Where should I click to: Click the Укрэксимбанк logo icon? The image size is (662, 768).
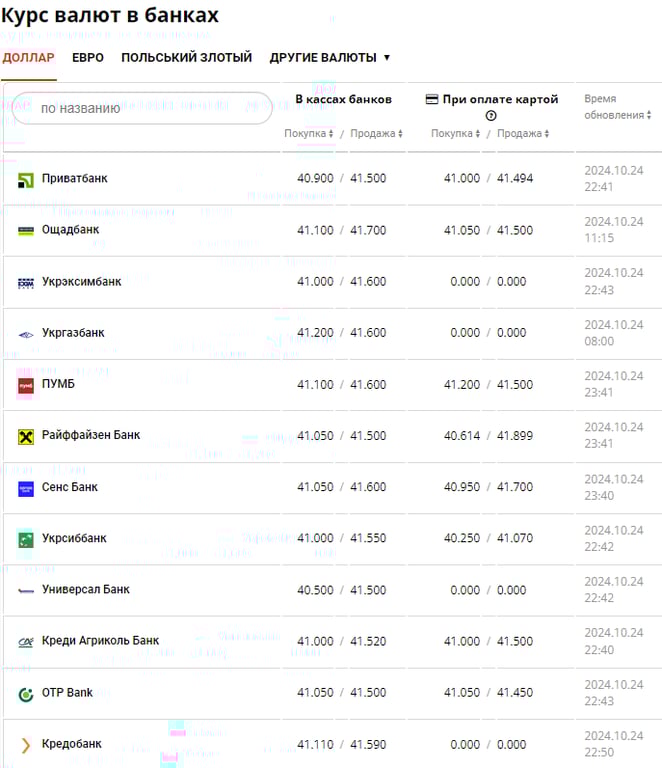pos(26,283)
